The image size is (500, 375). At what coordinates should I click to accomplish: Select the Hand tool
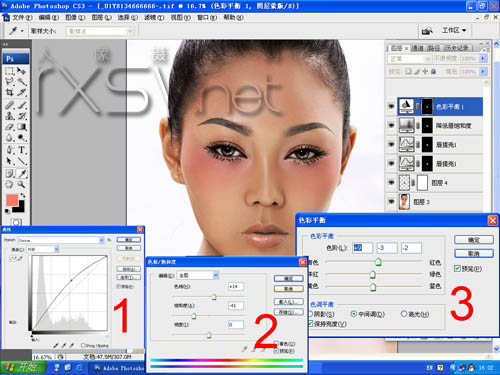click(9, 184)
